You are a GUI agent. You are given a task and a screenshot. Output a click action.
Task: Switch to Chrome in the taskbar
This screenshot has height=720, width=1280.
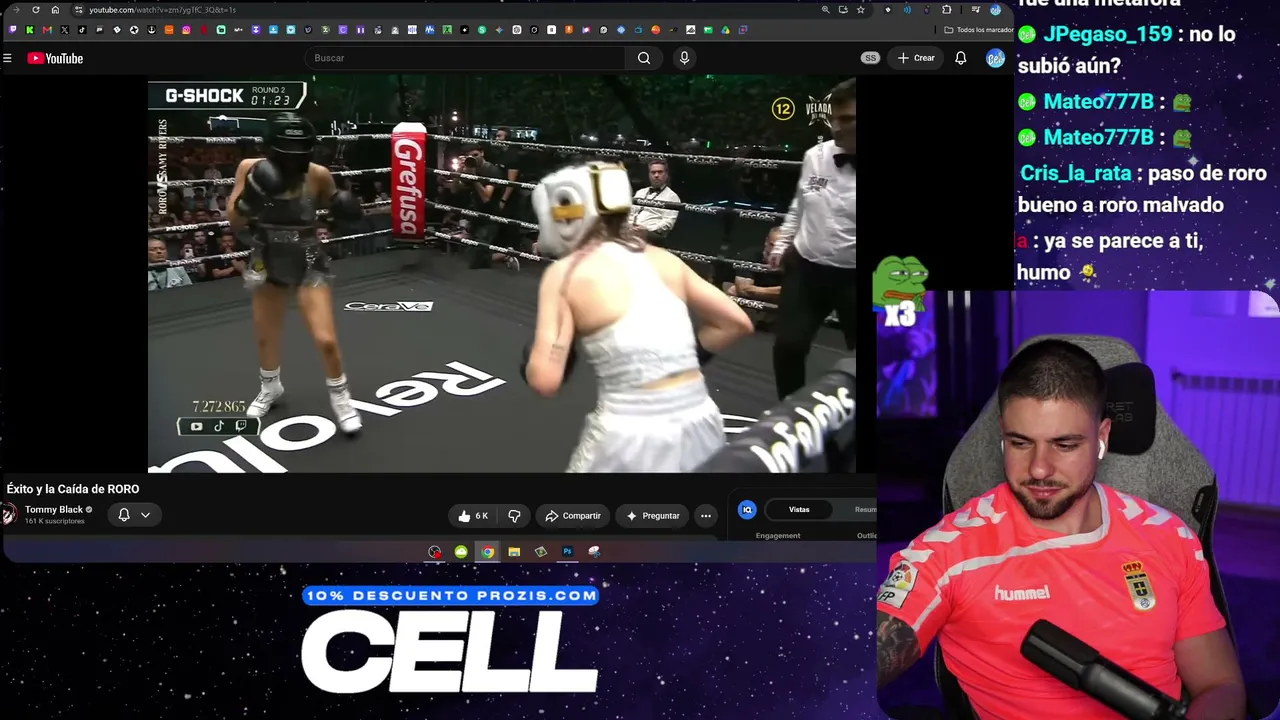(487, 552)
